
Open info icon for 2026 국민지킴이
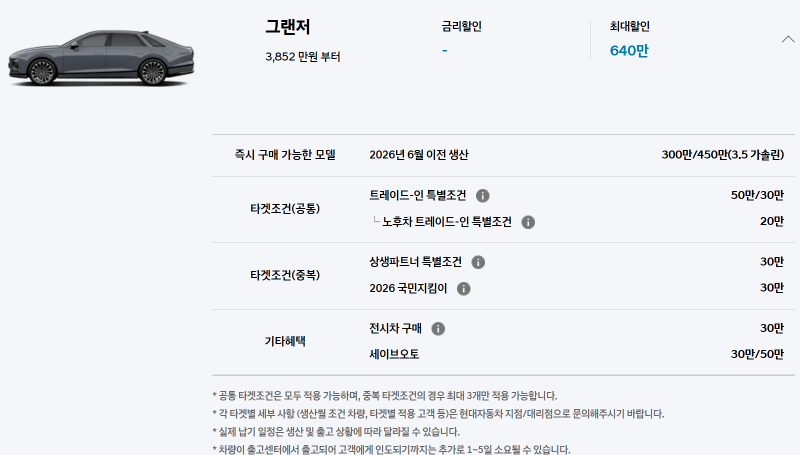tap(463, 289)
